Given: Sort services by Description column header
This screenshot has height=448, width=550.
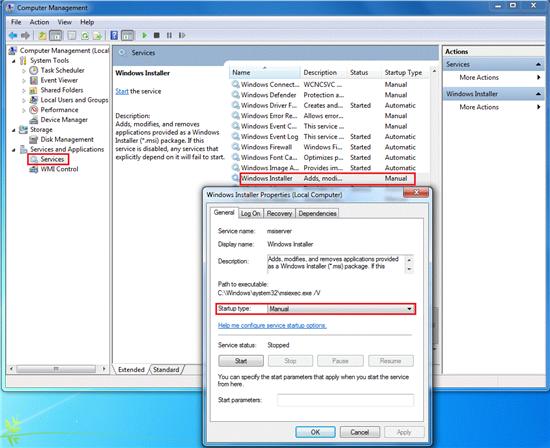Looking at the screenshot, I should 323,72.
